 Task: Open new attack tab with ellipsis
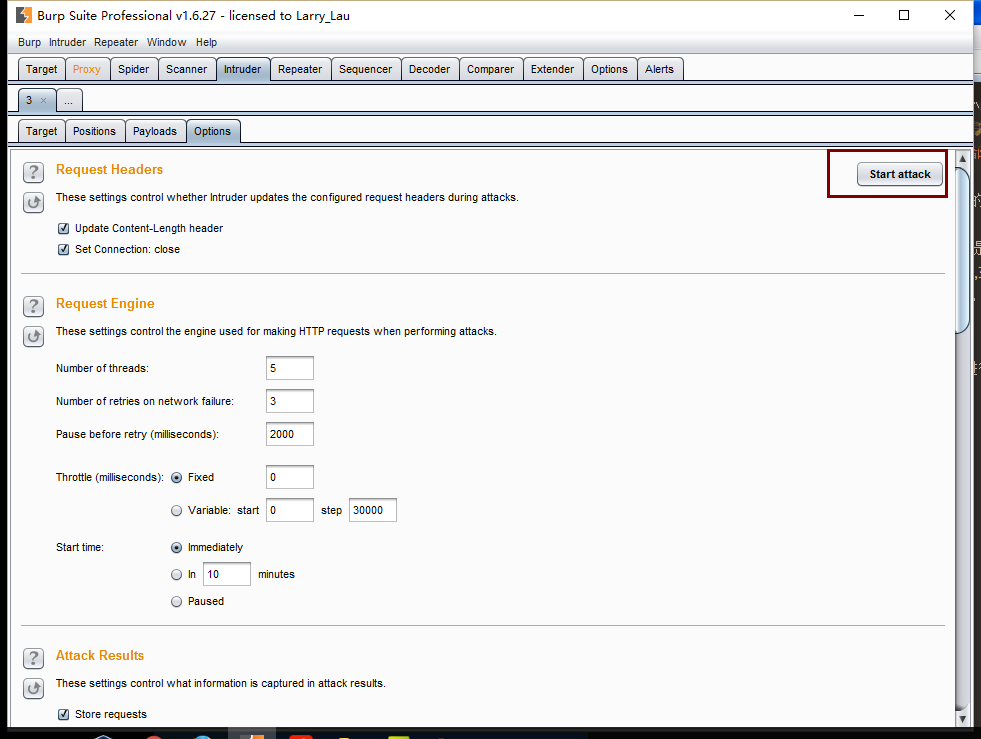point(69,100)
